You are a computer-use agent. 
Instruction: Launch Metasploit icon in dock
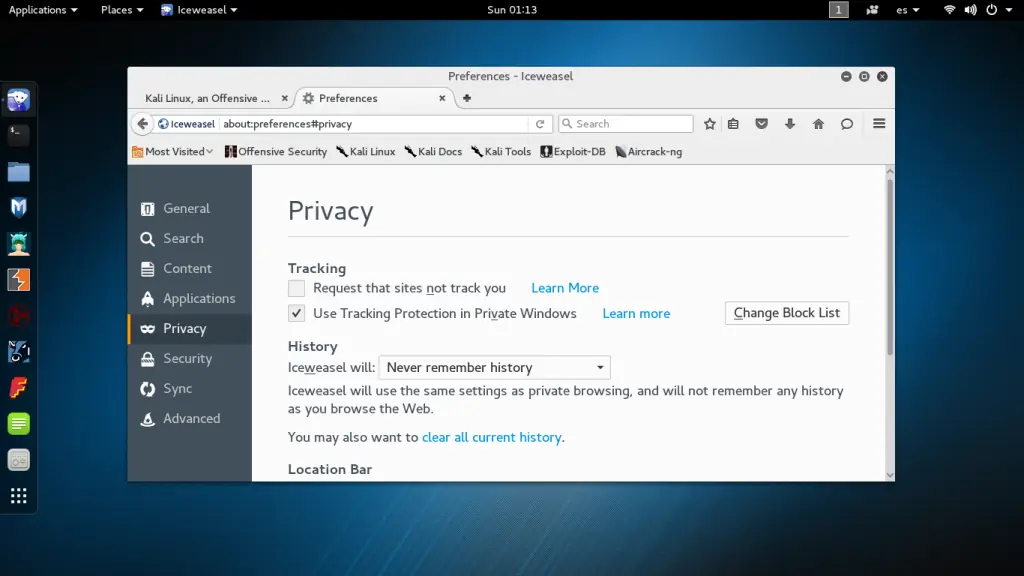click(18, 208)
